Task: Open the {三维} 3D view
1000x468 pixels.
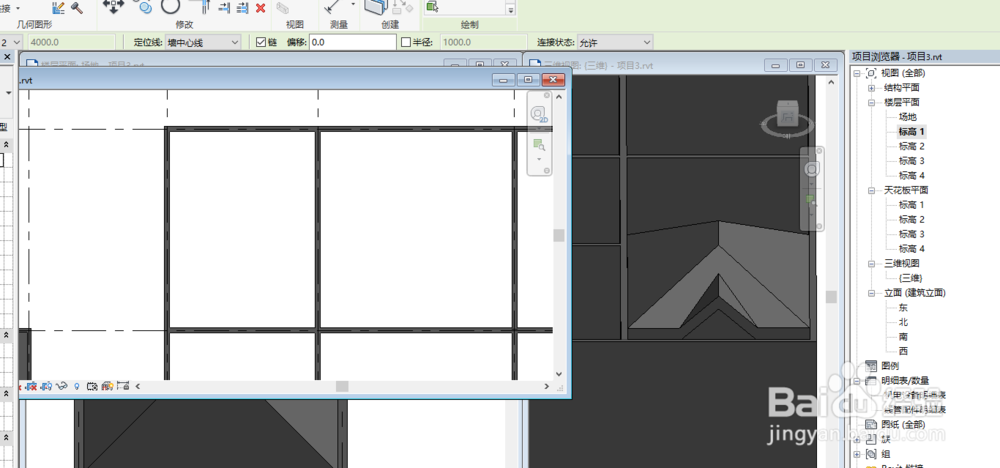Action: click(910, 278)
